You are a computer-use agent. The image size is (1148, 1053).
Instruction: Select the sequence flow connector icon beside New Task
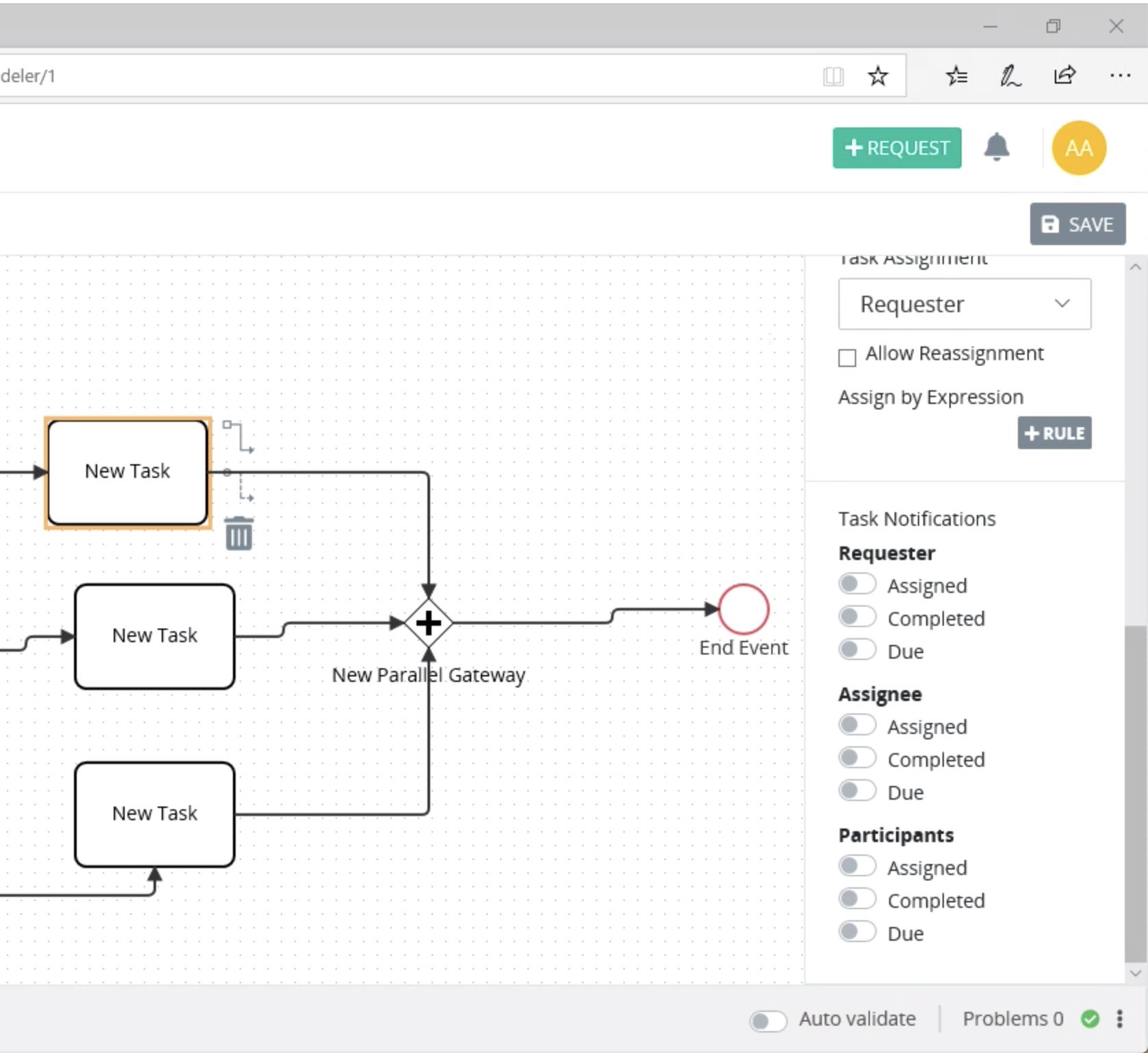coord(238,436)
